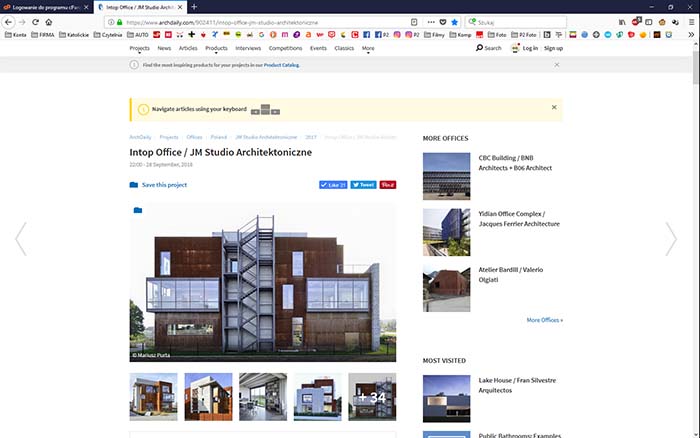The image size is (700, 438).
Task: Open the Classics section
Action: (344, 48)
